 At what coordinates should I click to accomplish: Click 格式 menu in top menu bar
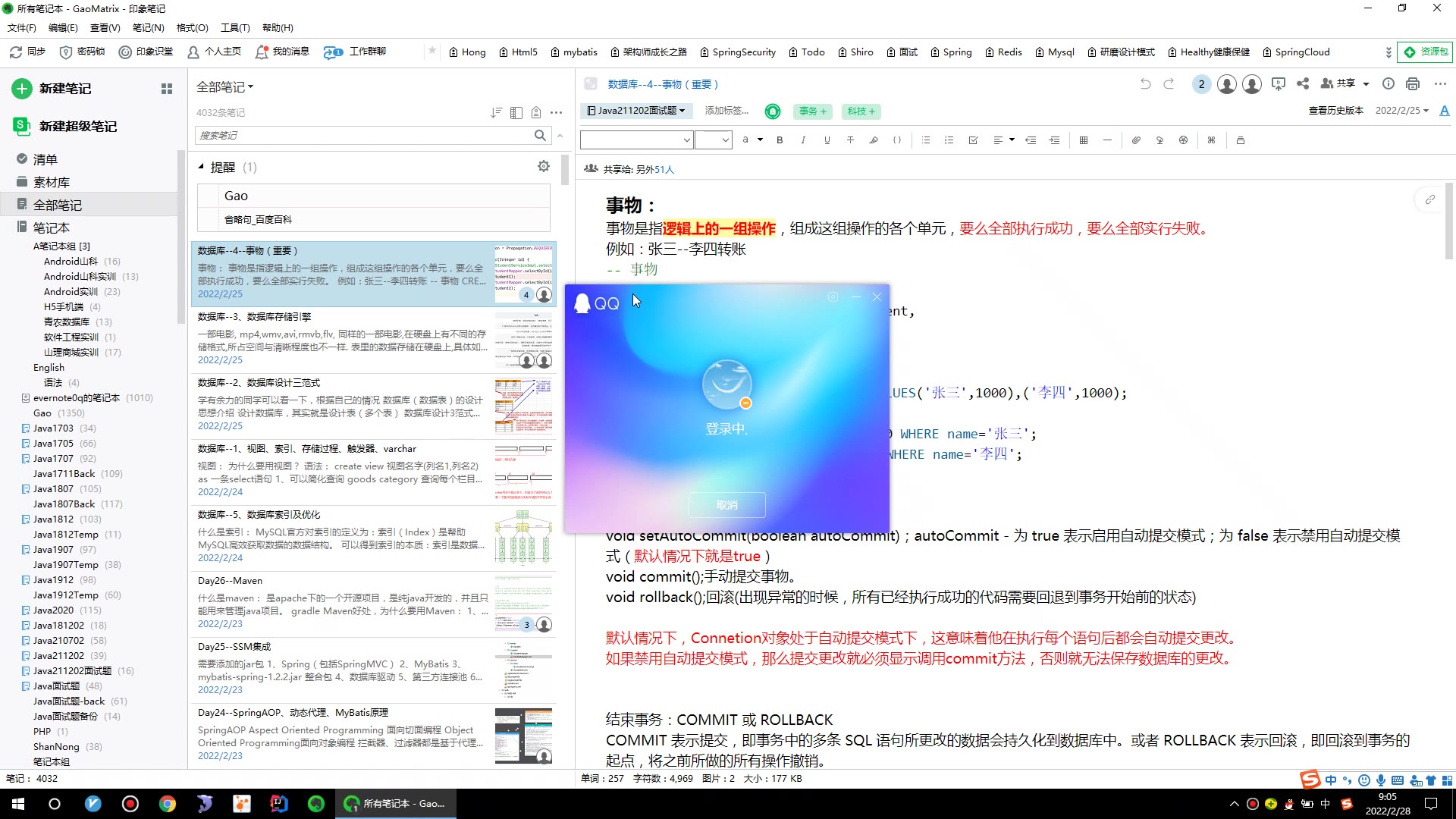pos(193,27)
